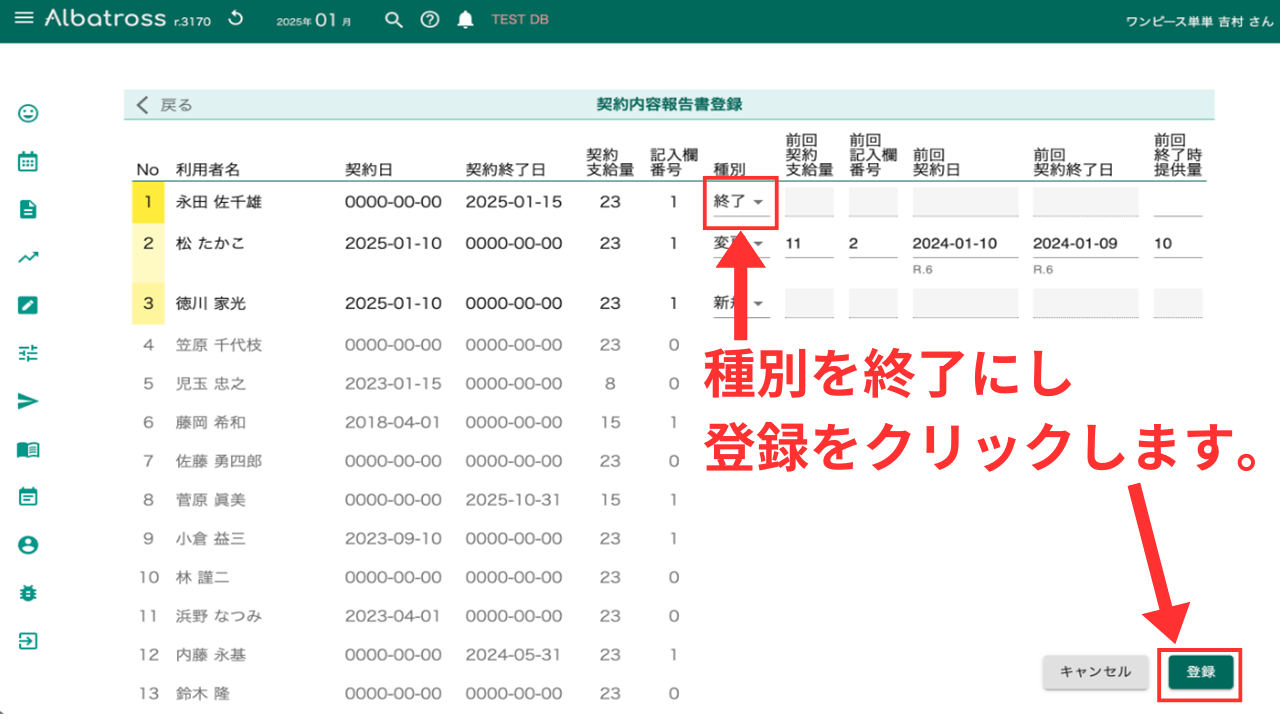Click 前回契約日 field showing 2024-01-10
Image resolution: width=1280 pixels, height=720 pixels.
coord(965,243)
